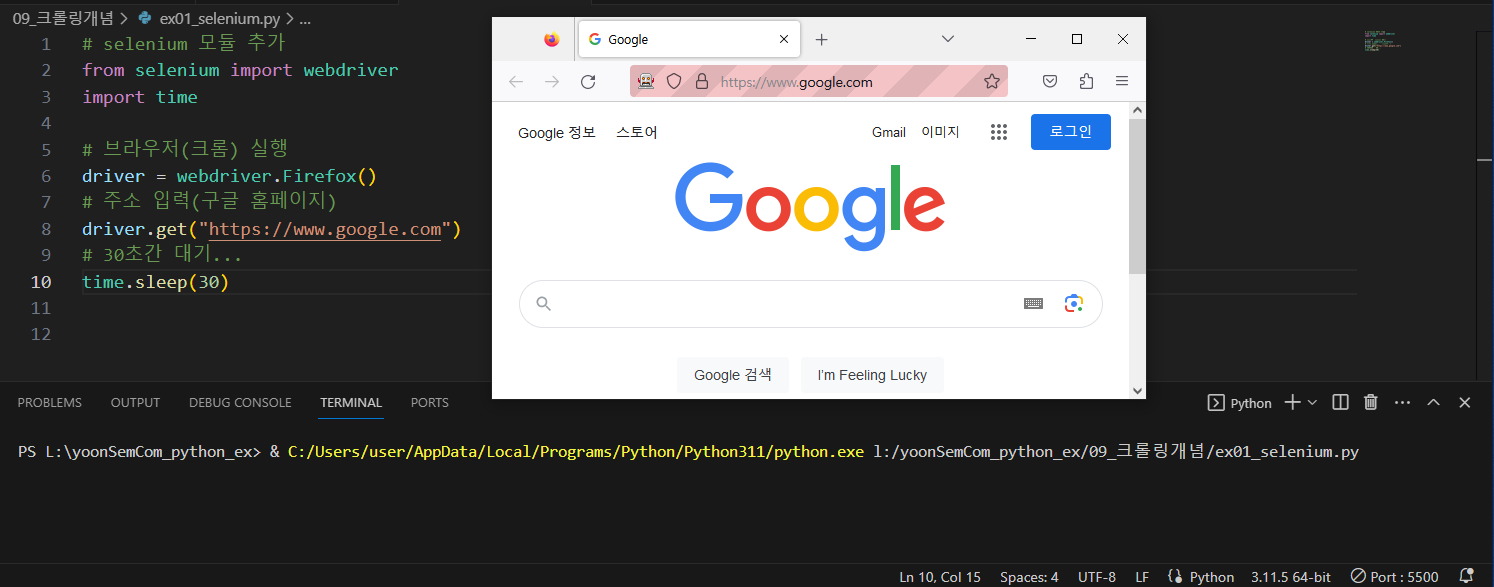Click Live Server 'Port : 5500' status item
Image resolution: width=1494 pixels, height=587 pixels.
[1395, 577]
